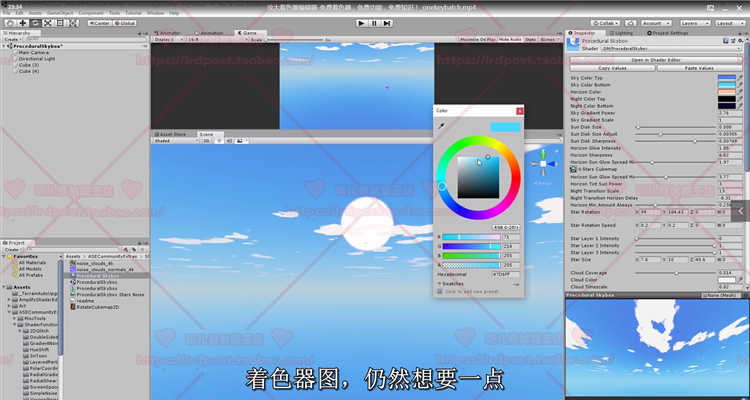
Task: Select the Rotate tool
Action: (35, 23)
